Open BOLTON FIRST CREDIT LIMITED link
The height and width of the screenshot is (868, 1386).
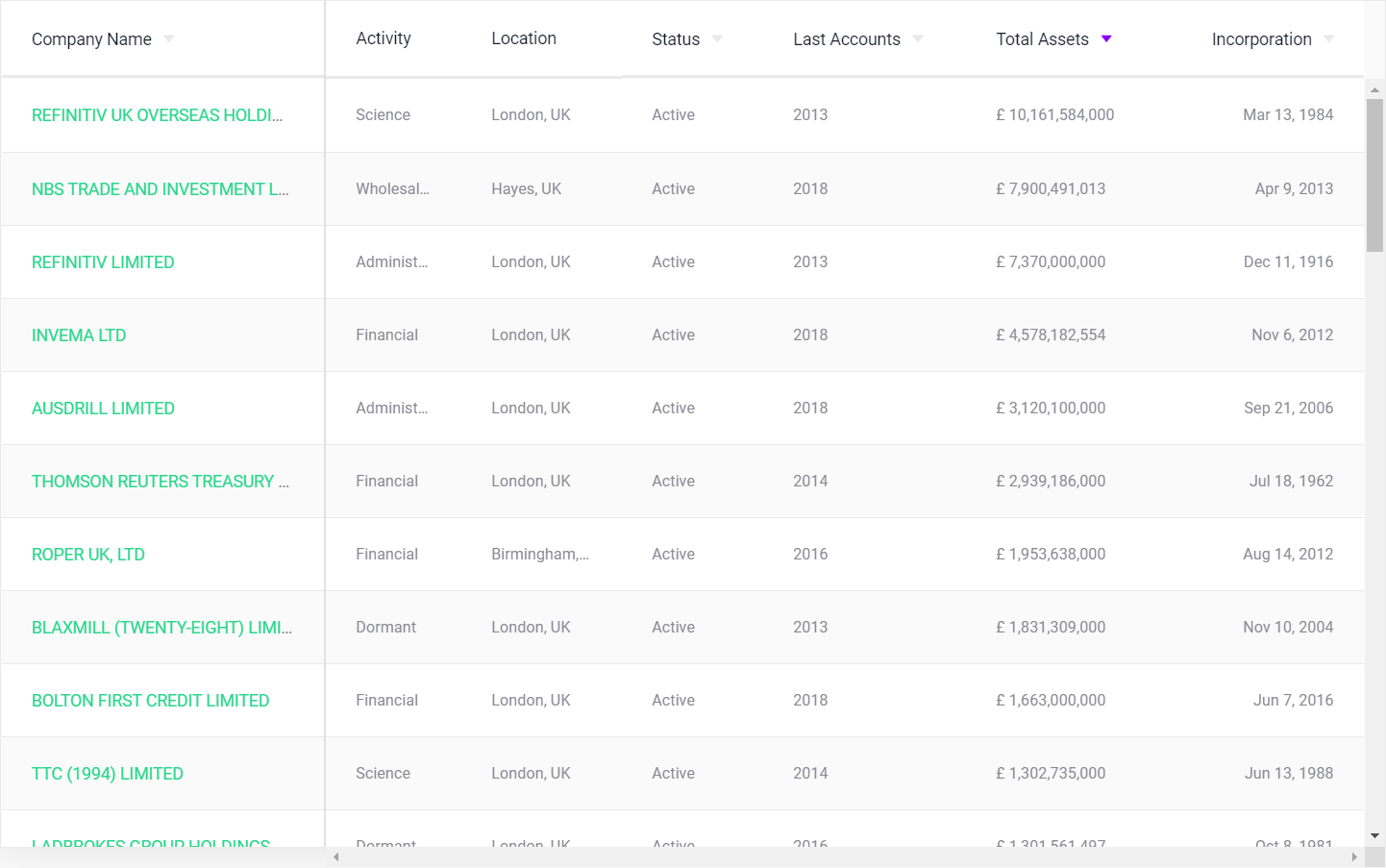[150, 701]
